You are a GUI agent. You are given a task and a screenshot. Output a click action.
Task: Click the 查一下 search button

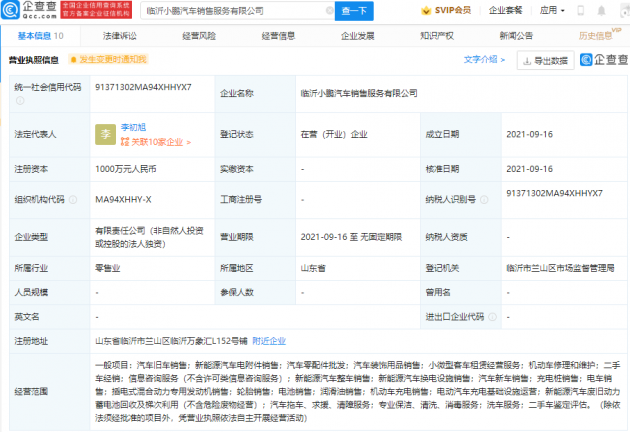point(354,11)
